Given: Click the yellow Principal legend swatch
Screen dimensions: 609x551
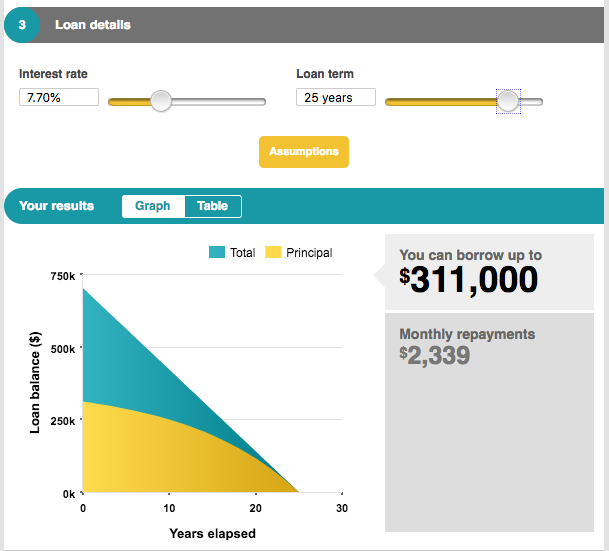Looking at the screenshot, I should click(x=273, y=253).
